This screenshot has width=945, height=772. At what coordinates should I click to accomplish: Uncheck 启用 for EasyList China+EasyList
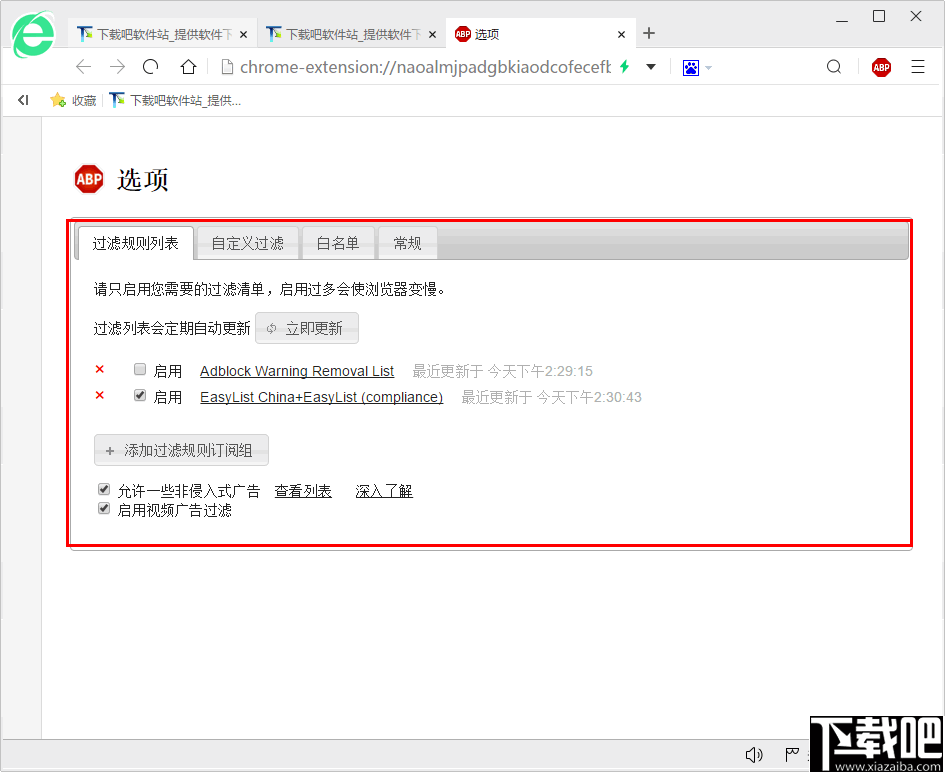(x=140, y=394)
